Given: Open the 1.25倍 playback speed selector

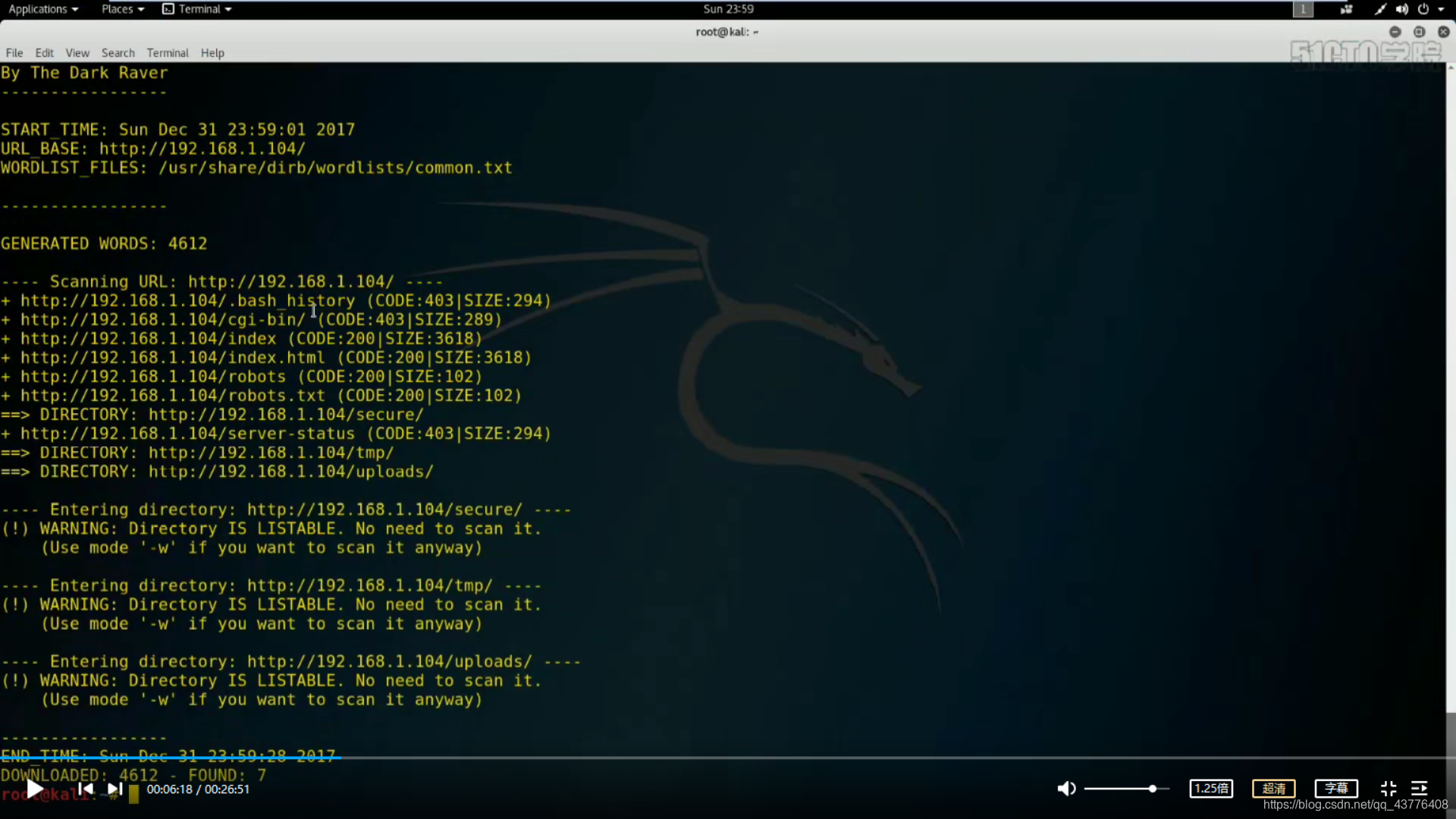Looking at the screenshot, I should click(x=1211, y=789).
